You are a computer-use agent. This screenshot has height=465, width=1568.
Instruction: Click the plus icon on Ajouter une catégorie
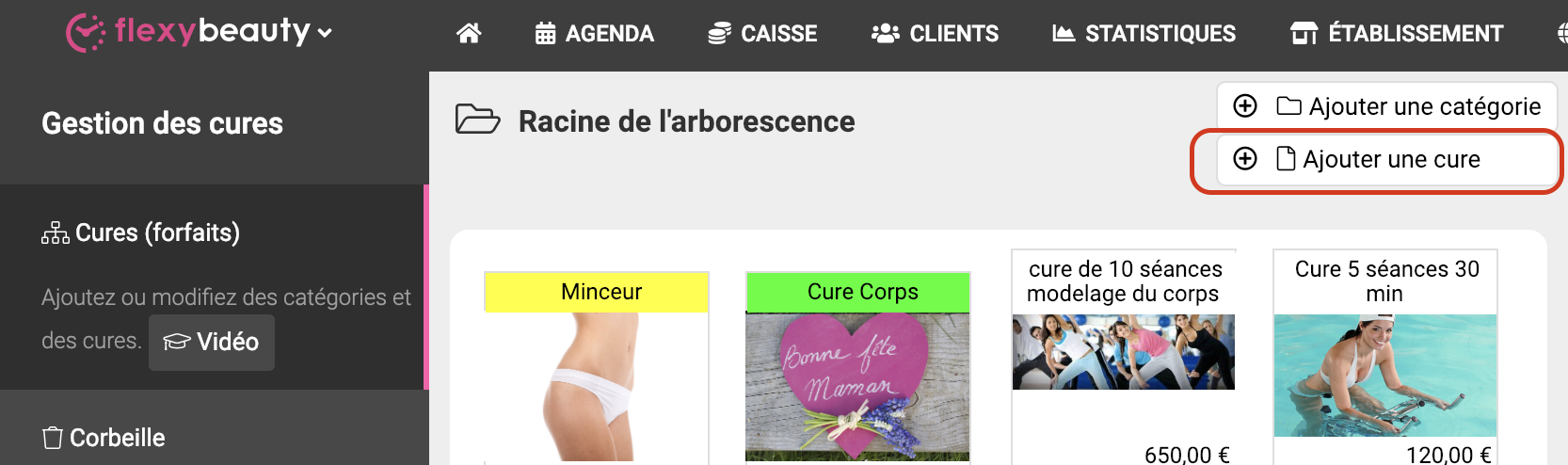pyautogui.click(x=1245, y=105)
